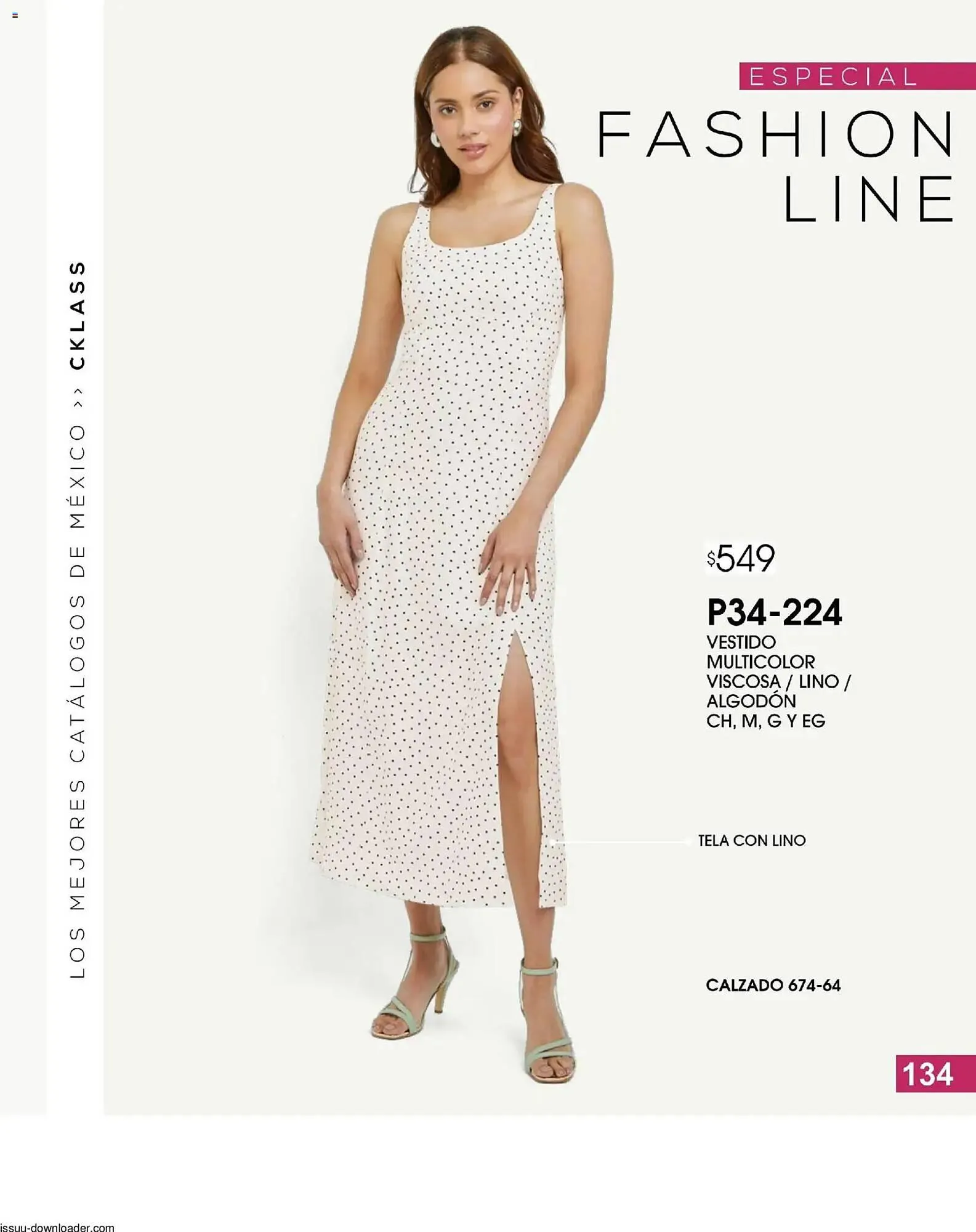Screen dimensions: 976x1232
Task: Click the model's pearl earring
Action: coord(516,128)
